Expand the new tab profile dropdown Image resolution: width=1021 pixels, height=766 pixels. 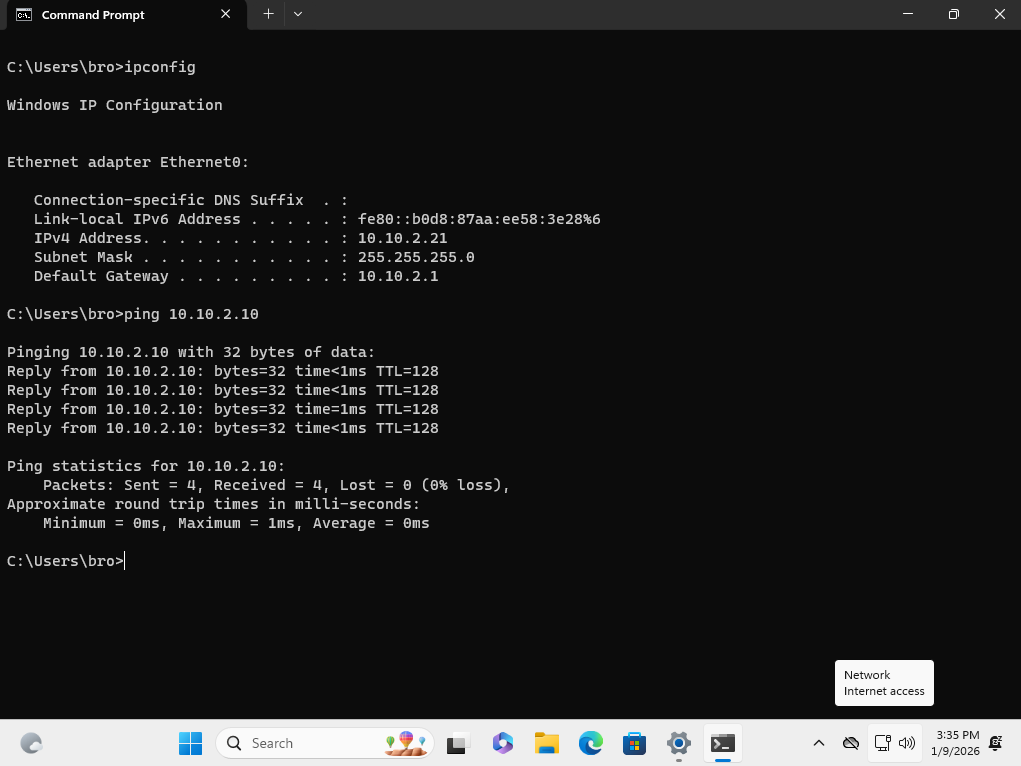[298, 14]
